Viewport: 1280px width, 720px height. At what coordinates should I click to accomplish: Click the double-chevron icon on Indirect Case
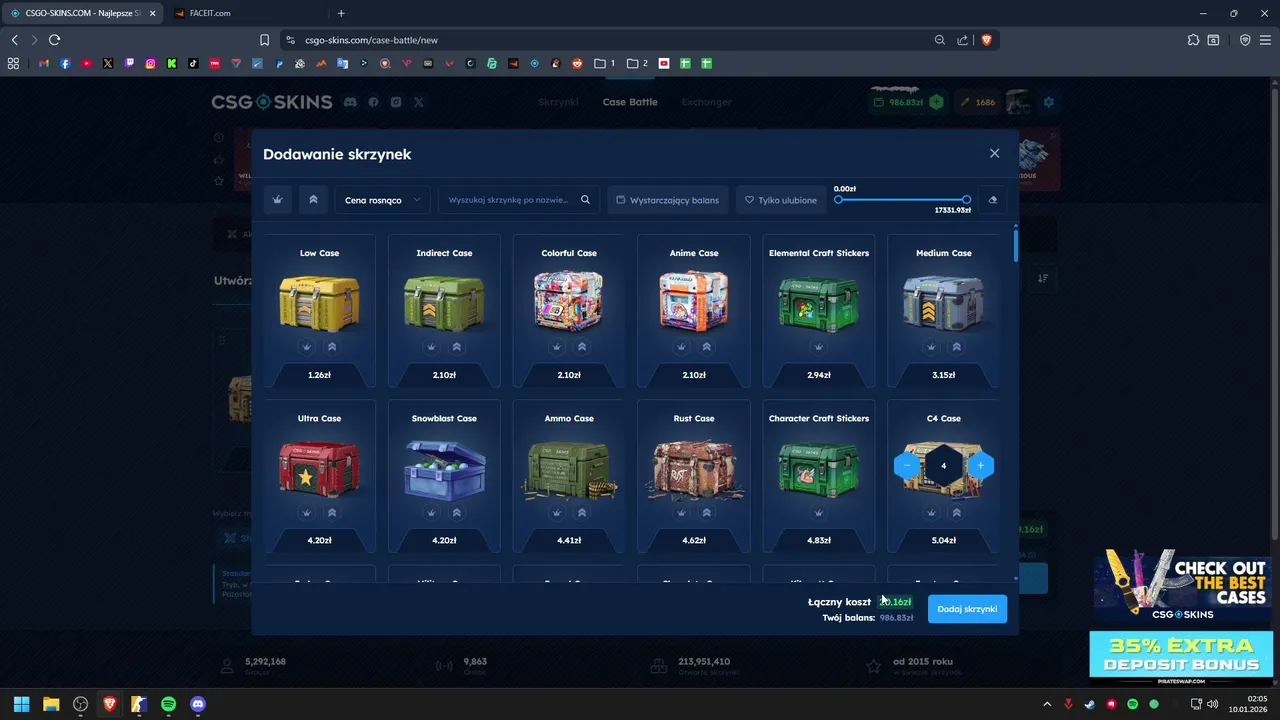point(457,347)
